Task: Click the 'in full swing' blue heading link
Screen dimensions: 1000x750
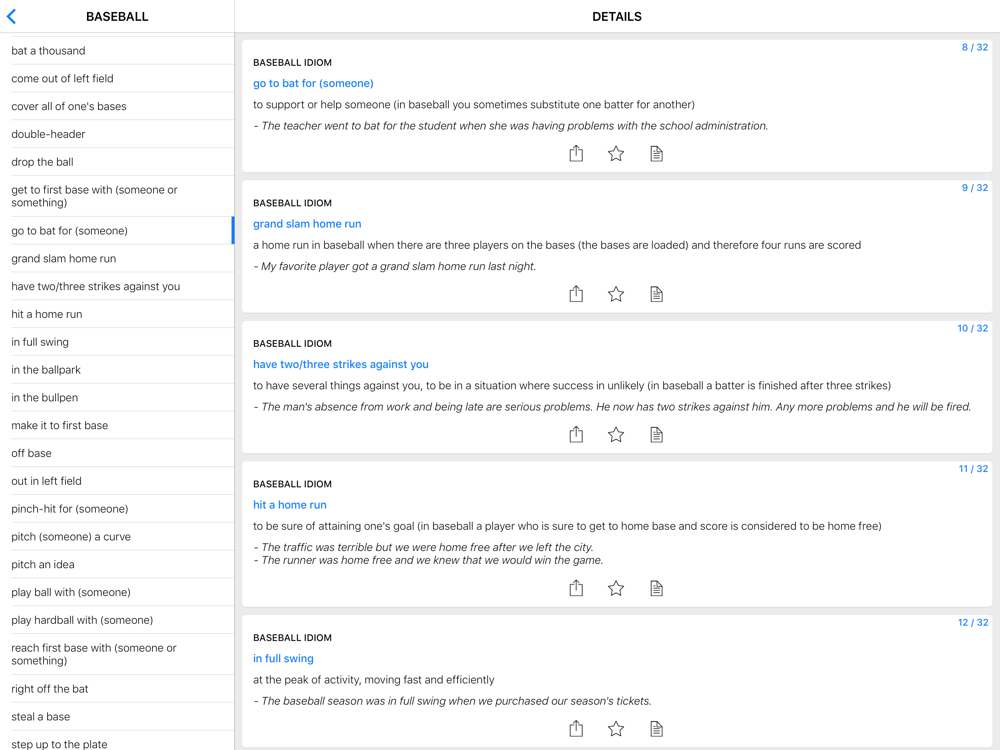Action: 283,659
